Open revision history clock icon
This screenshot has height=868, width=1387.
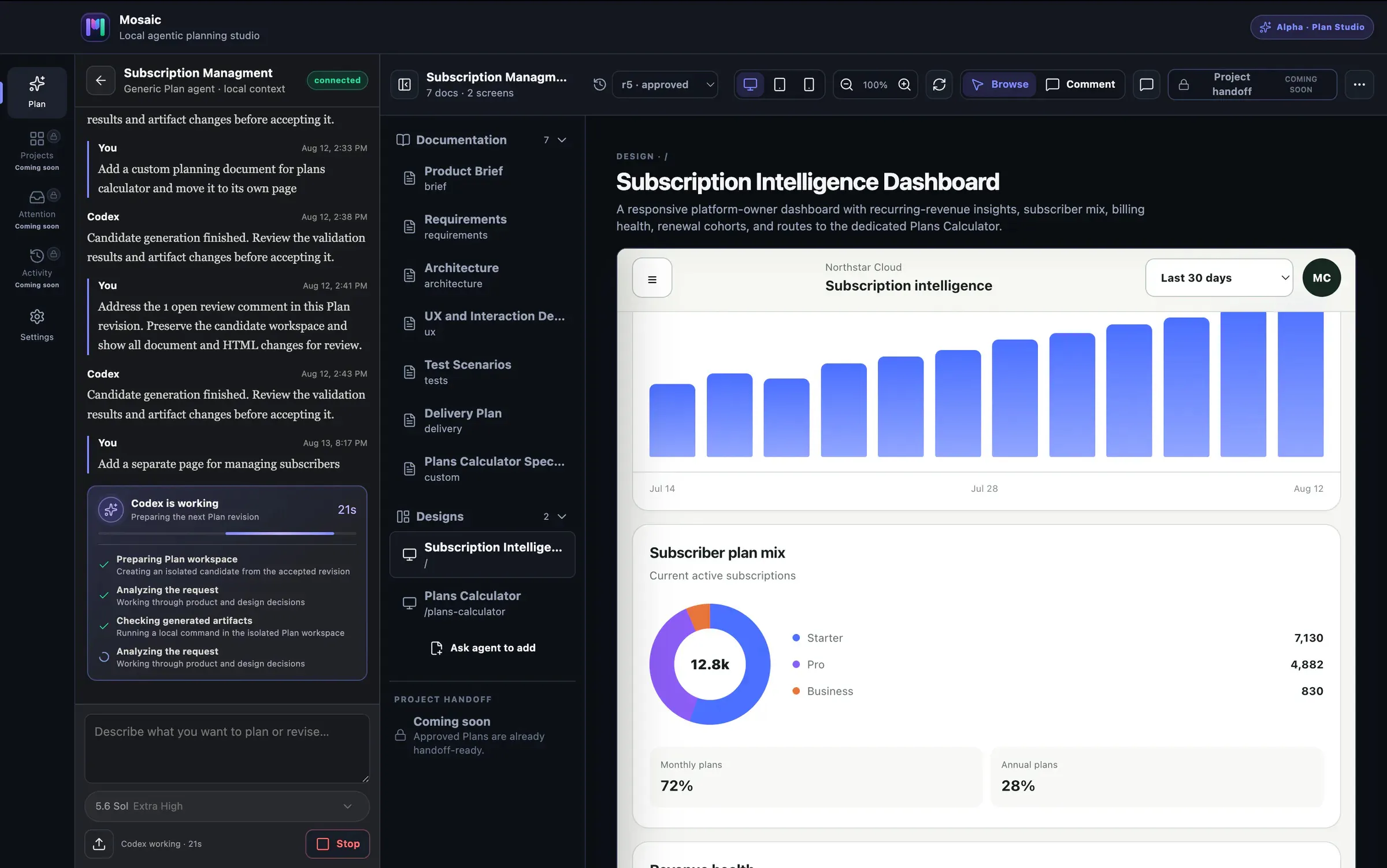coord(600,84)
